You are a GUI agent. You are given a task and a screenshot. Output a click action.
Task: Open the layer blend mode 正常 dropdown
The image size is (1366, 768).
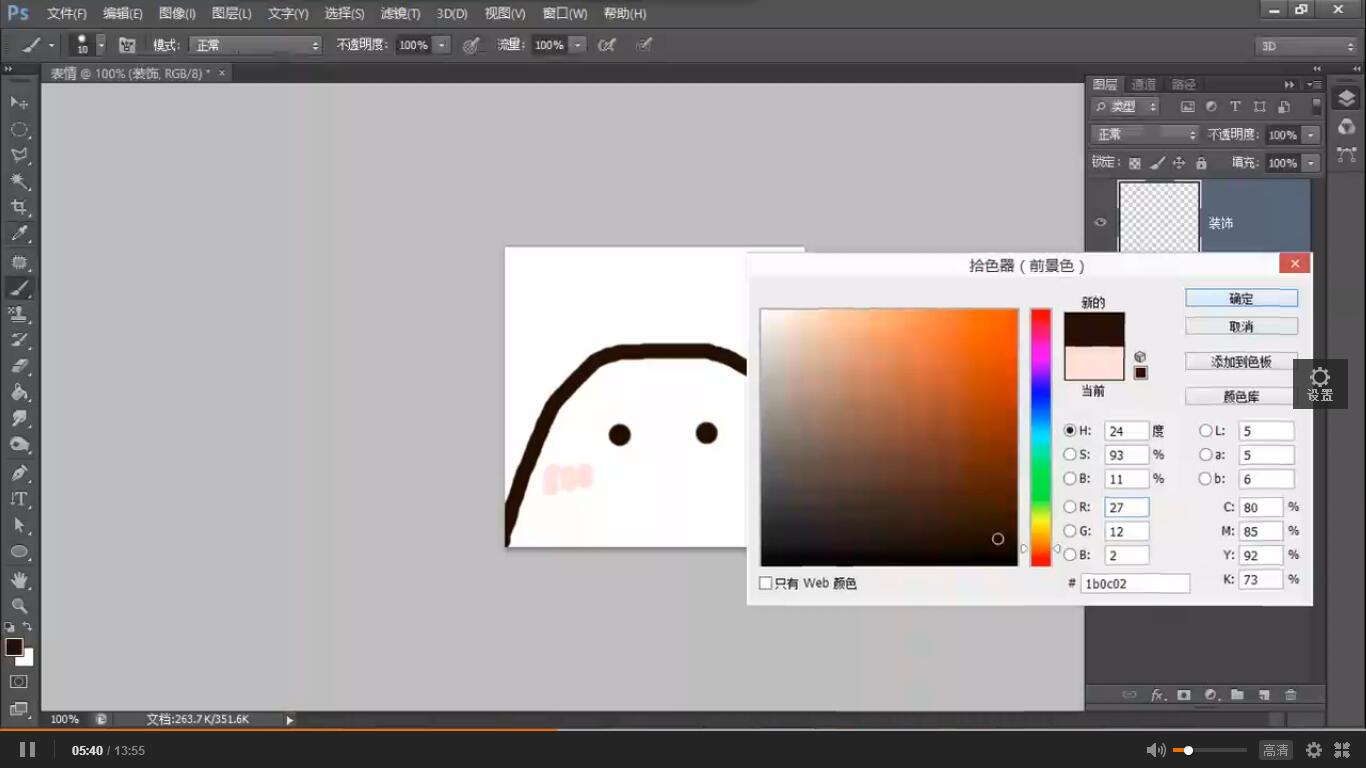coord(1145,134)
